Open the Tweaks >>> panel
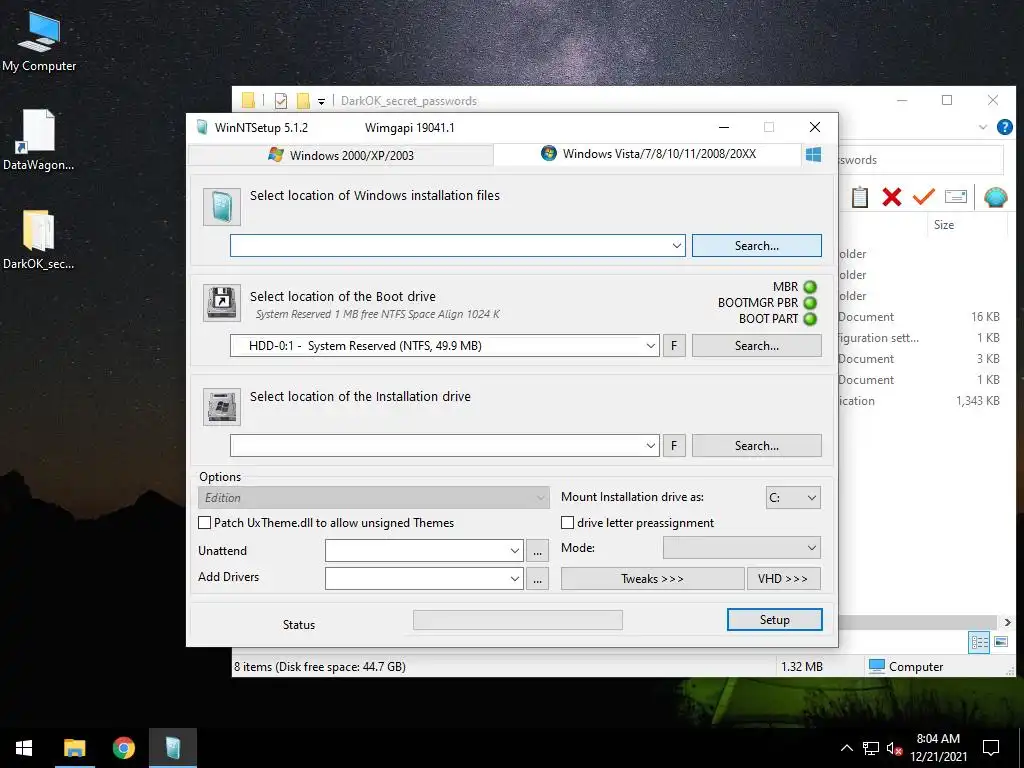1024x768 pixels. pyautogui.click(x=652, y=579)
